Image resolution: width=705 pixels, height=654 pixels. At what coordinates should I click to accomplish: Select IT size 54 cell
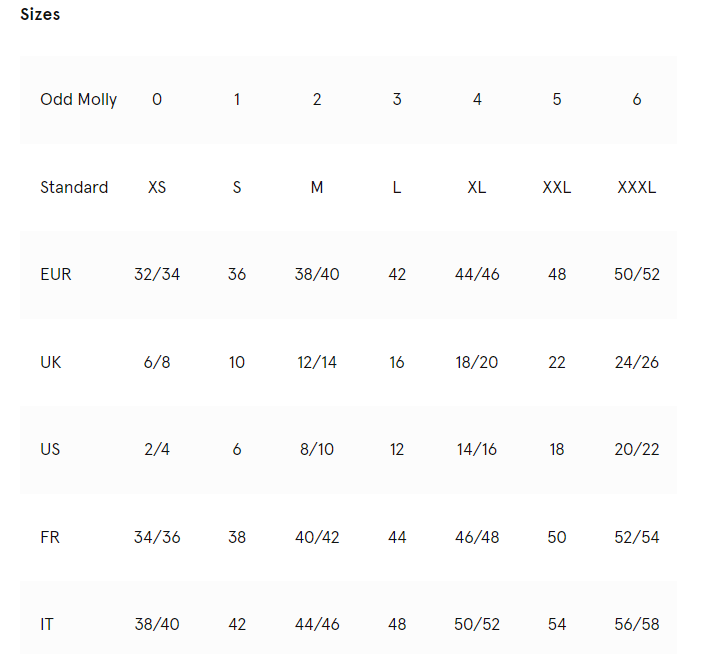pos(557,624)
